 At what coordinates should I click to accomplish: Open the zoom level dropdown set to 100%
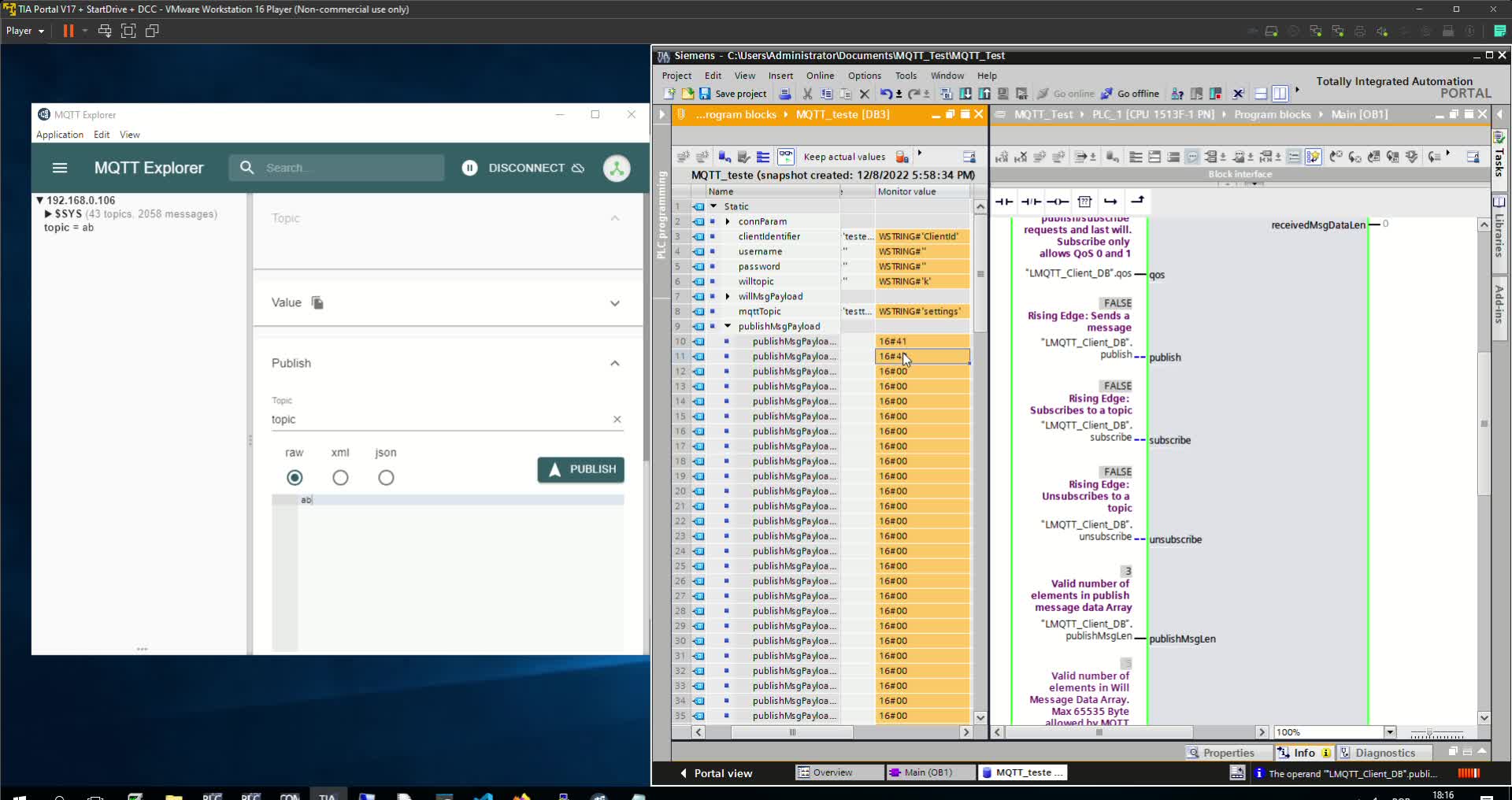(1390, 732)
